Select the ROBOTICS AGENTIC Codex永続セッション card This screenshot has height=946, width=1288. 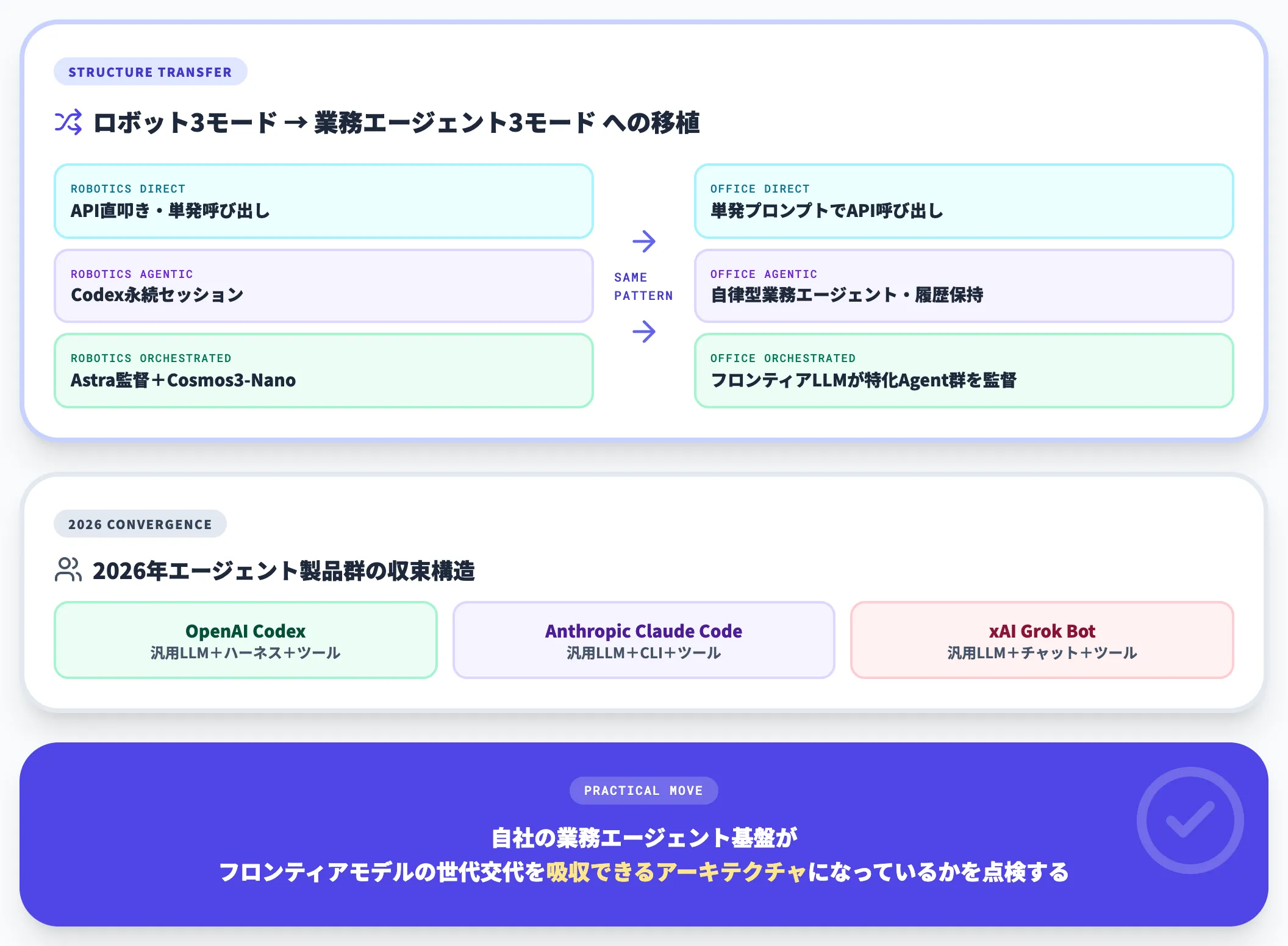click(x=324, y=286)
